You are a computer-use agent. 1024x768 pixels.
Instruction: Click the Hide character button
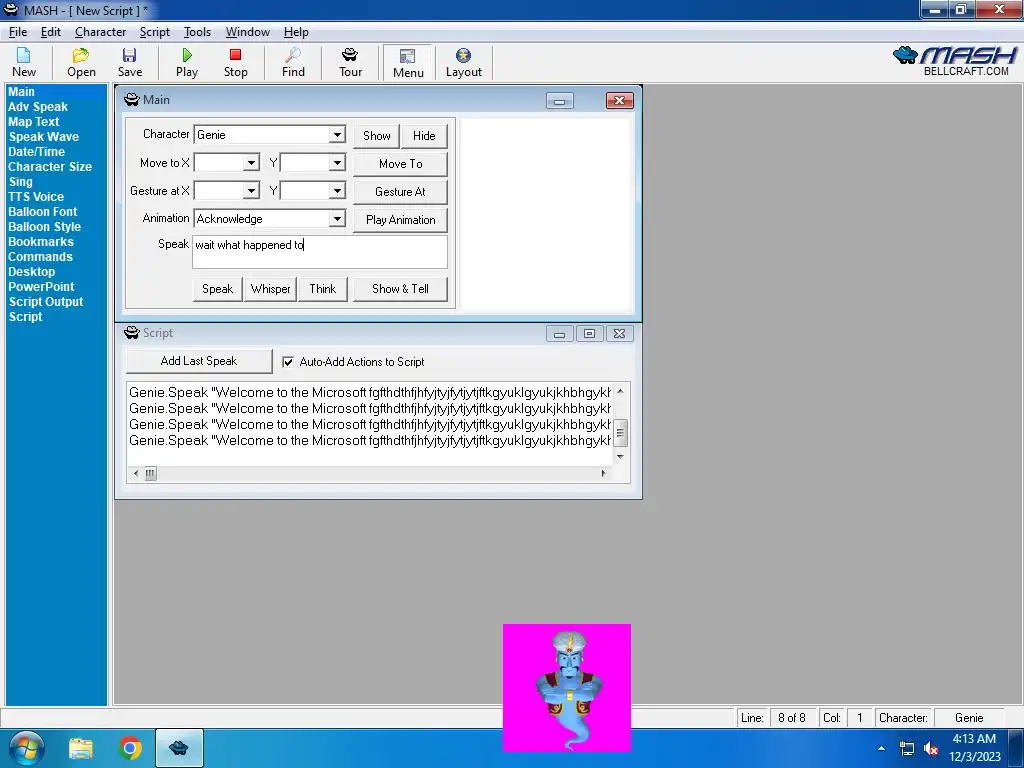pos(424,136)
